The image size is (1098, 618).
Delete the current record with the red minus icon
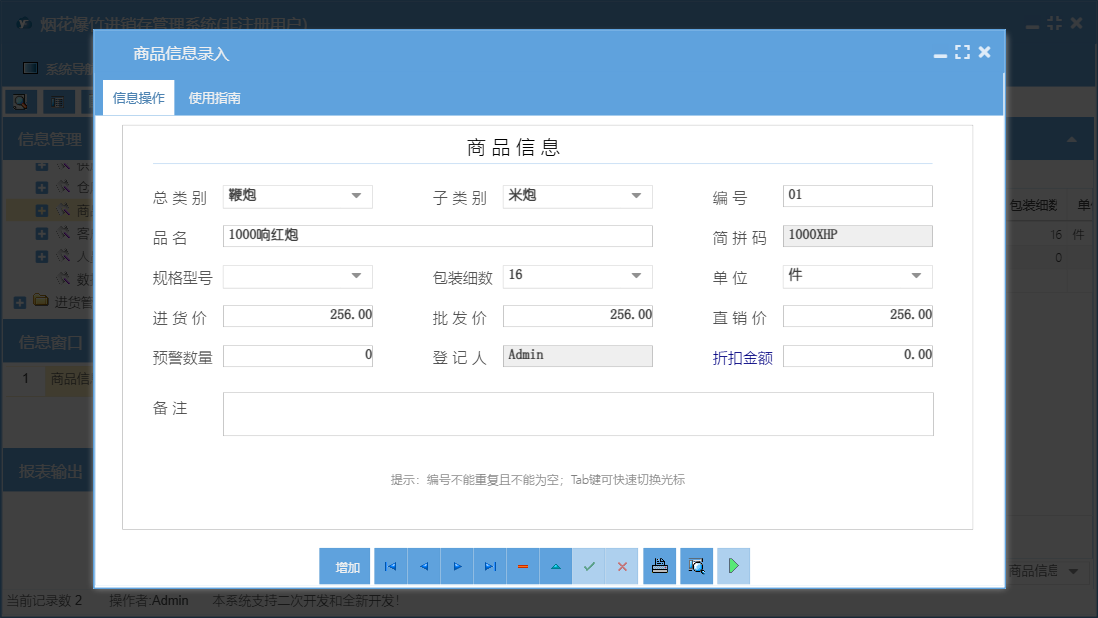(523, 566)
